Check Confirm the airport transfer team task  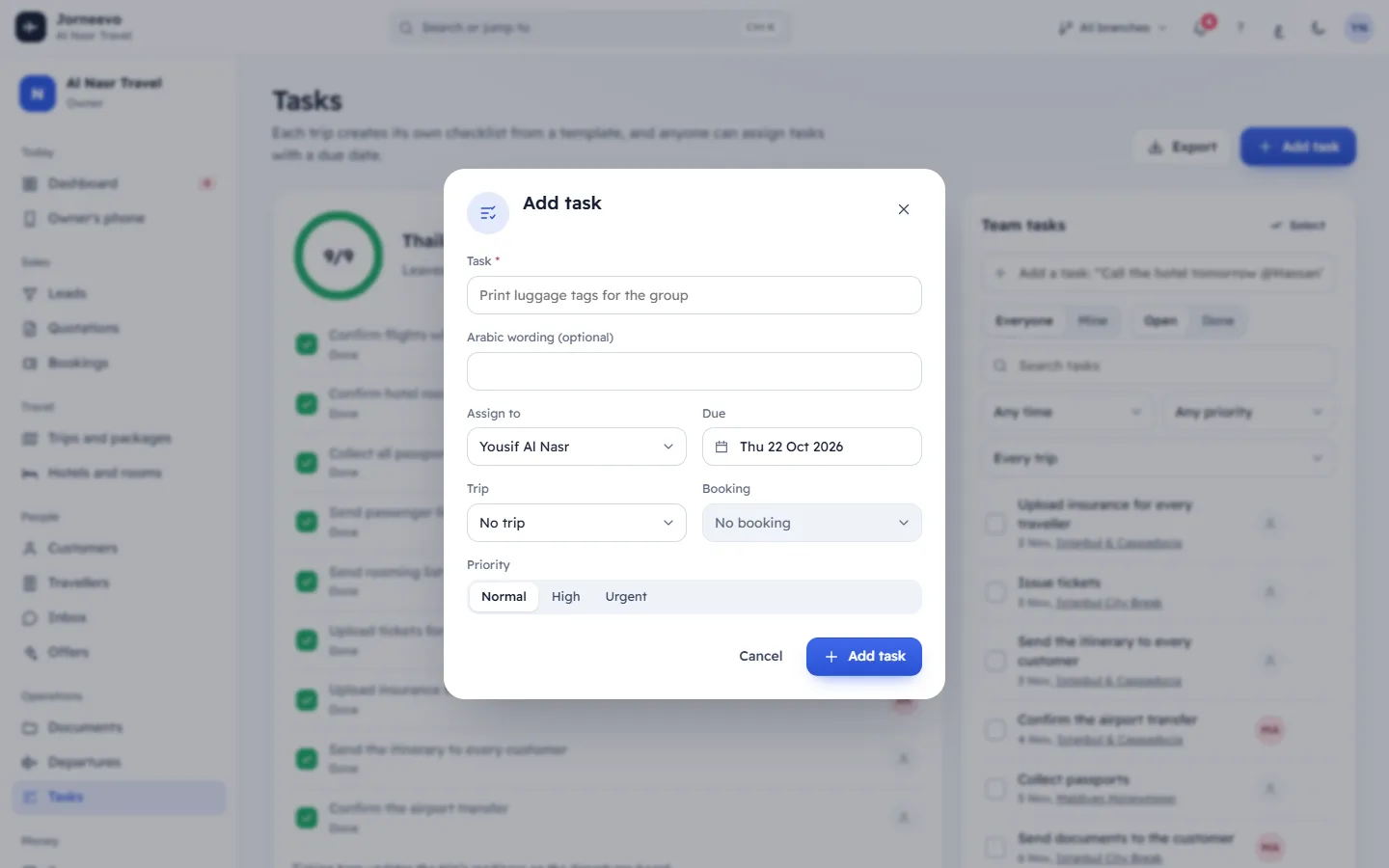tap(995, 729)
